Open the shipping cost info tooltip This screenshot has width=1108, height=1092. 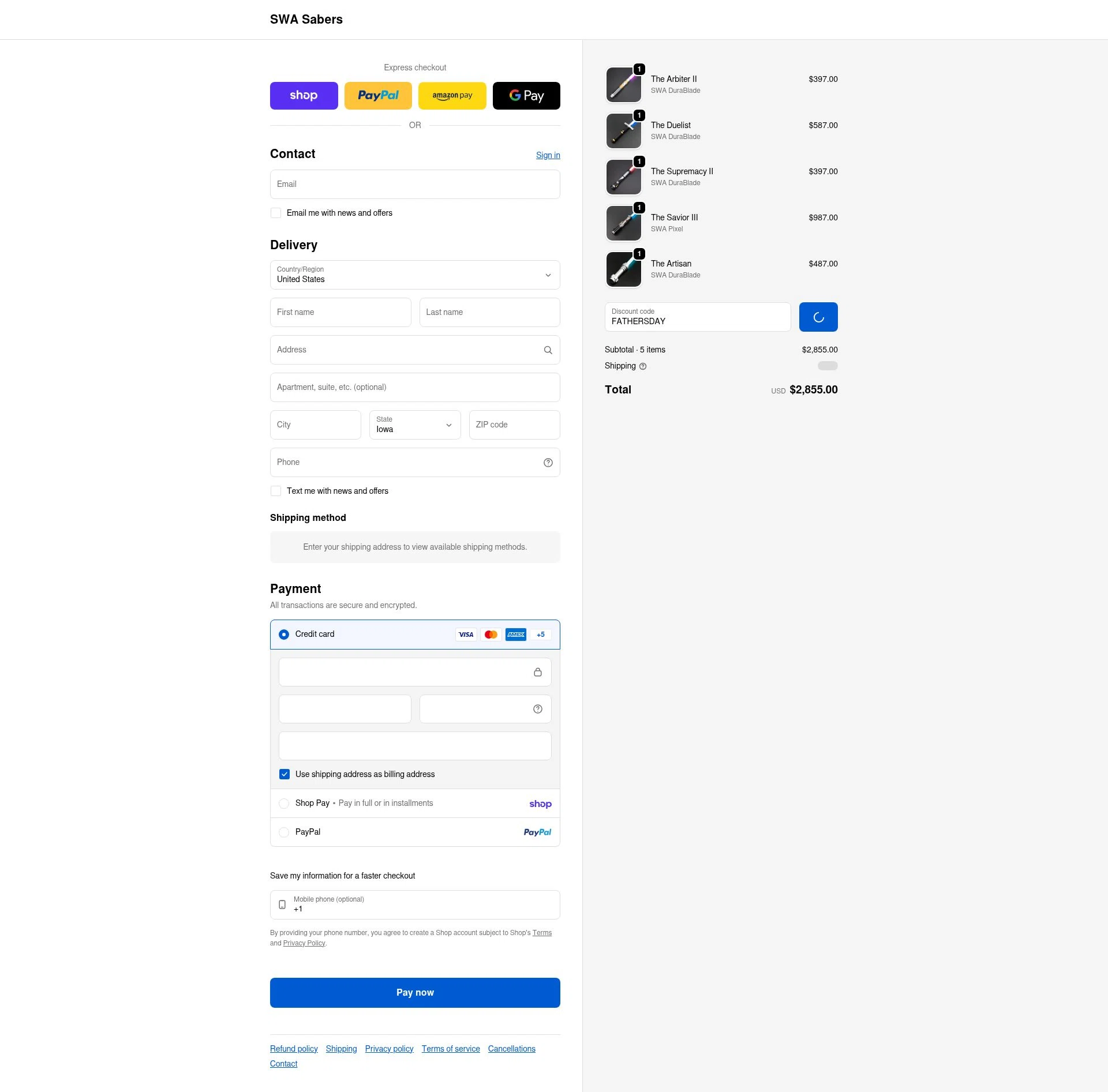coord(642,366)
